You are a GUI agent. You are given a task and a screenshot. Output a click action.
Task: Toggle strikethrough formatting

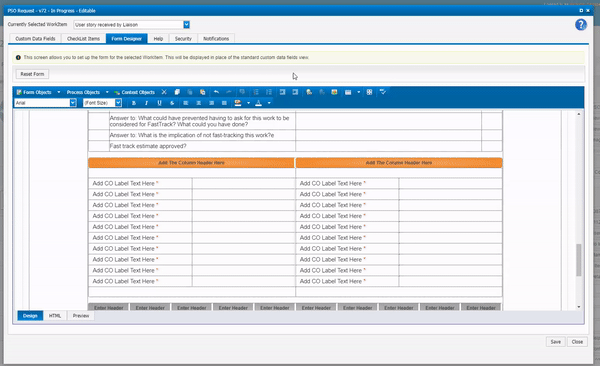[172, 103]
